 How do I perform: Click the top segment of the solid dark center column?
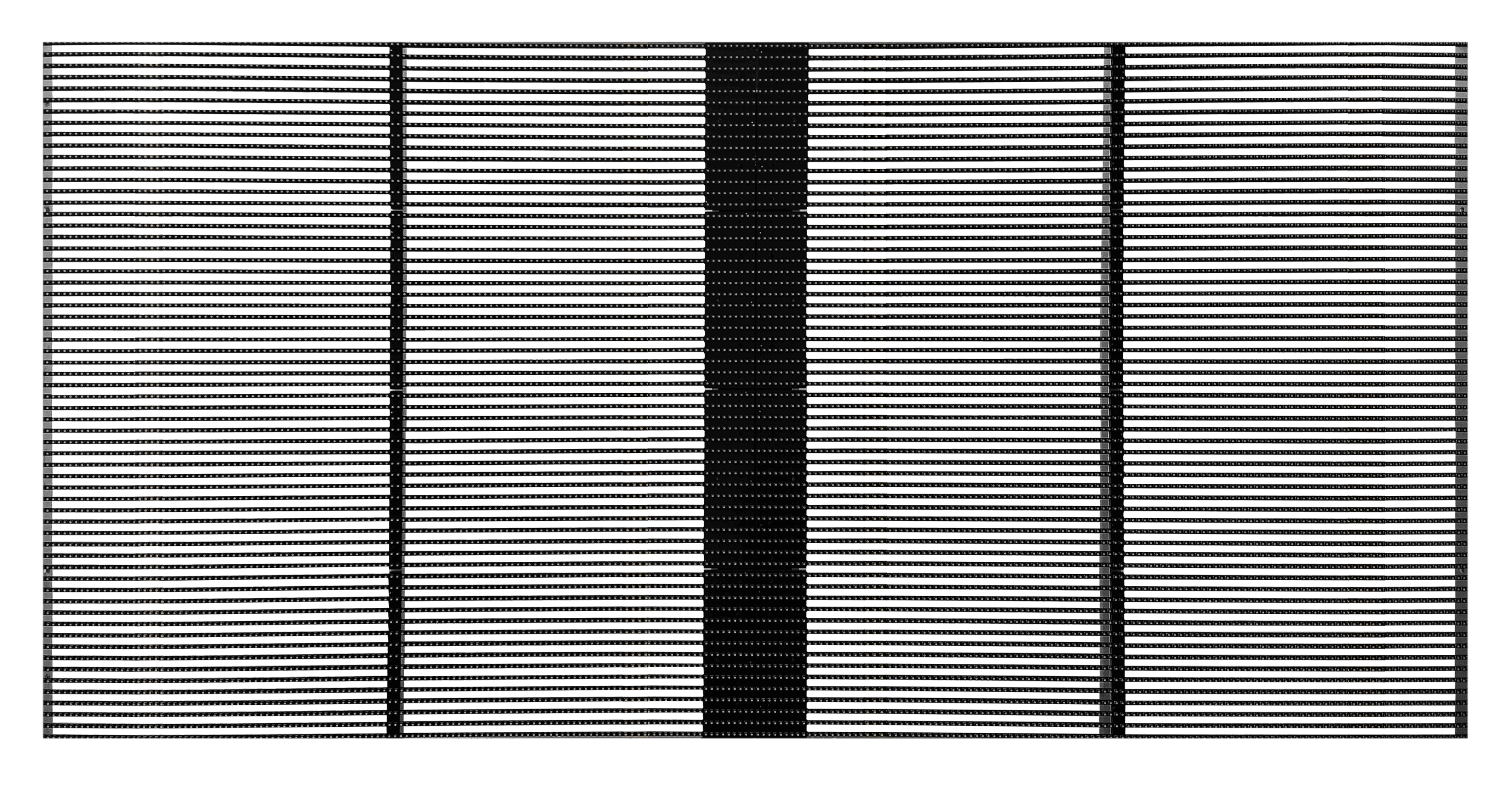(756, 126)
